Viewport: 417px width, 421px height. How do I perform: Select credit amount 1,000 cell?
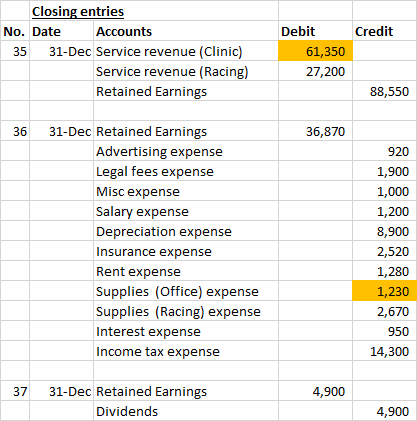tap(384, 191)
